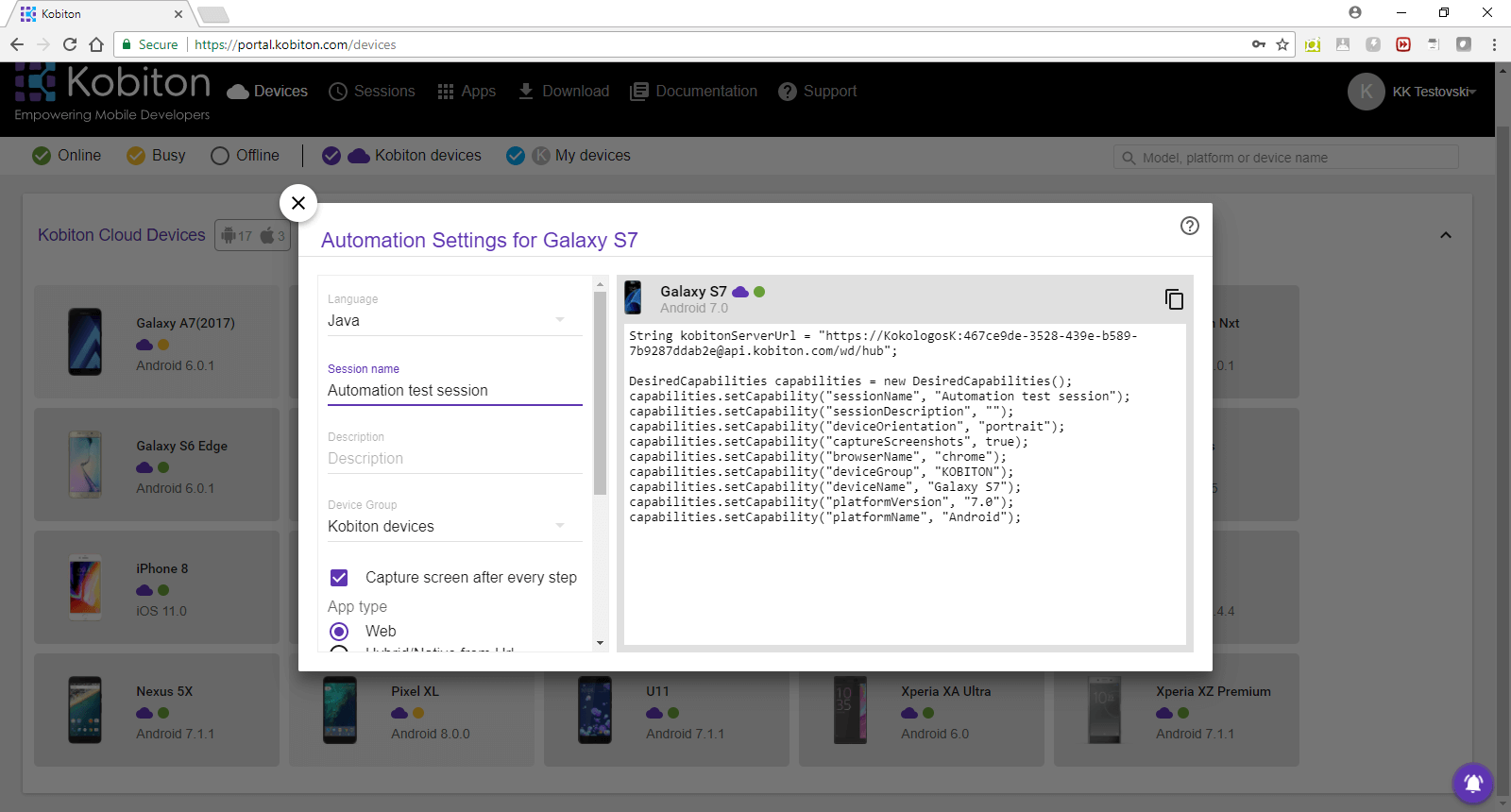Collapse the Kobiton Cloud Devices section

(x=1446, y=235)
